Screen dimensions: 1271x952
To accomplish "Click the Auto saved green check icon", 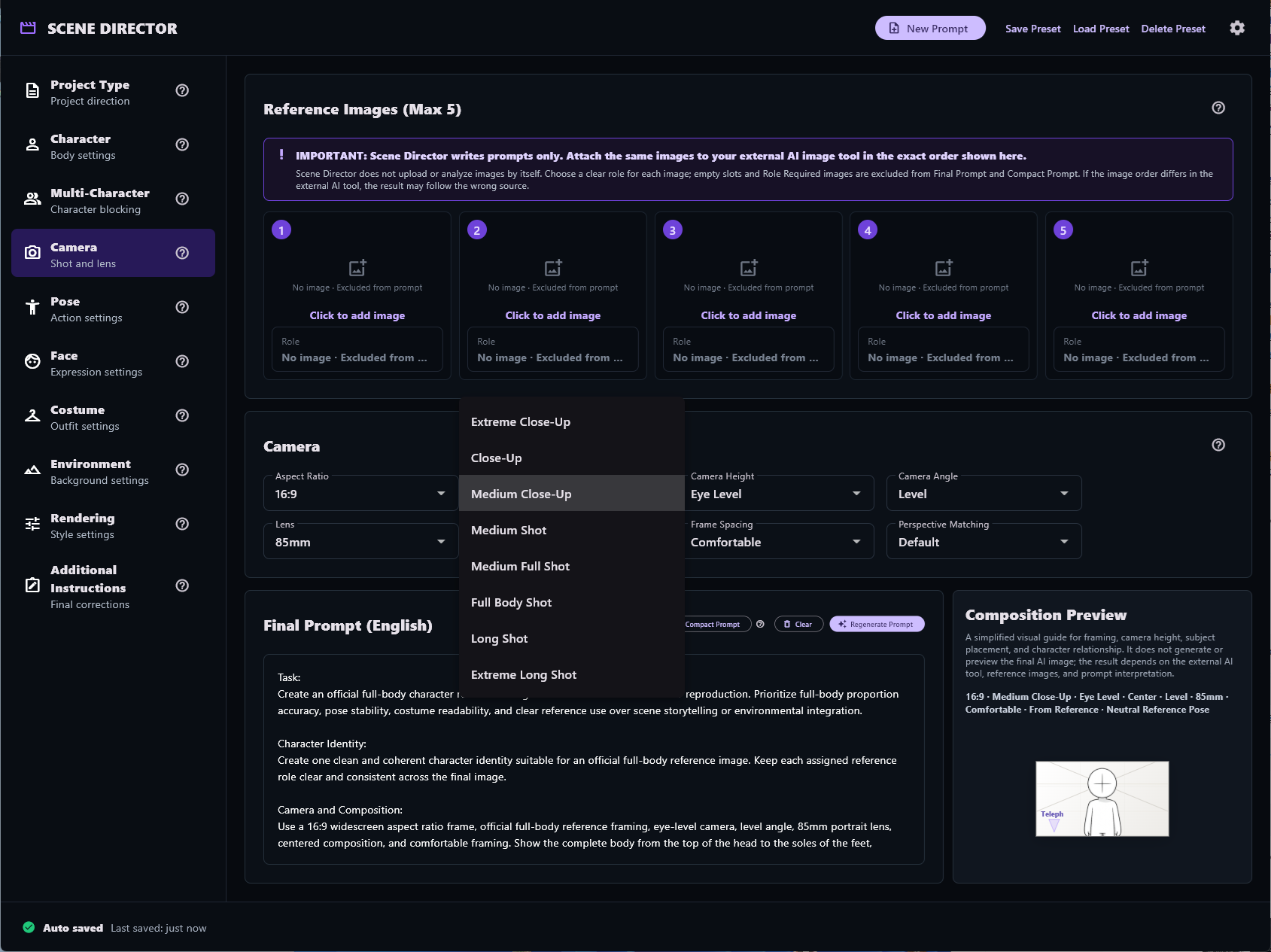I will [x=29, y=927].
